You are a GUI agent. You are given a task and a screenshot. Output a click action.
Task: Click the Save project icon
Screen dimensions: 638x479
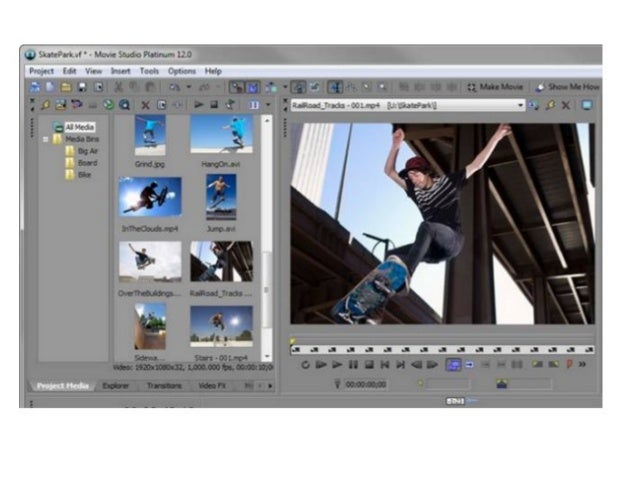(82, 88)
